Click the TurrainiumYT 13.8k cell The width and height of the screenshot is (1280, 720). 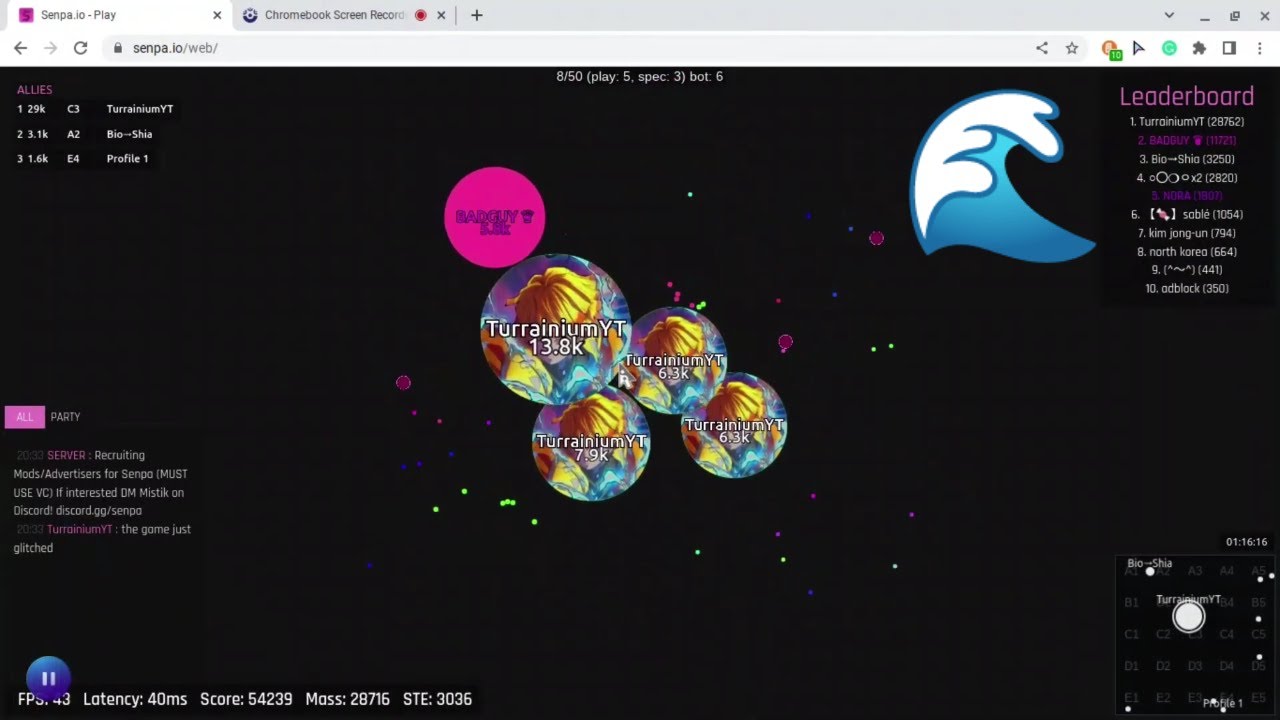pyautogui.click(x=555, y=330)
